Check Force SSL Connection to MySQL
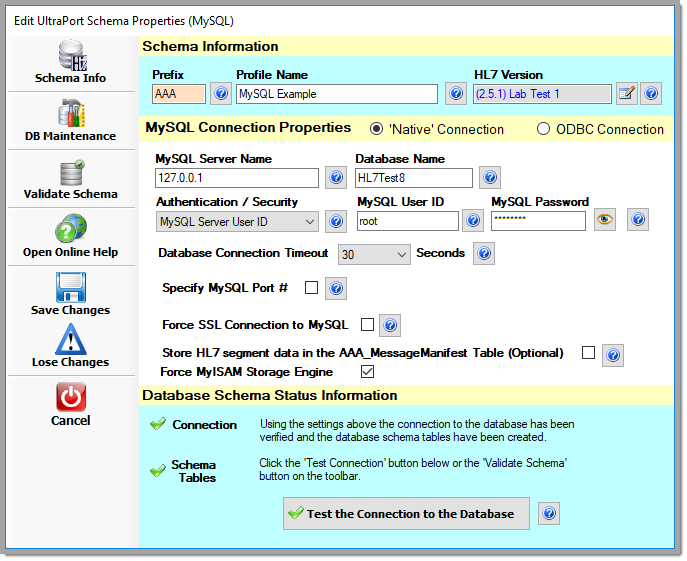 point(367,325)
